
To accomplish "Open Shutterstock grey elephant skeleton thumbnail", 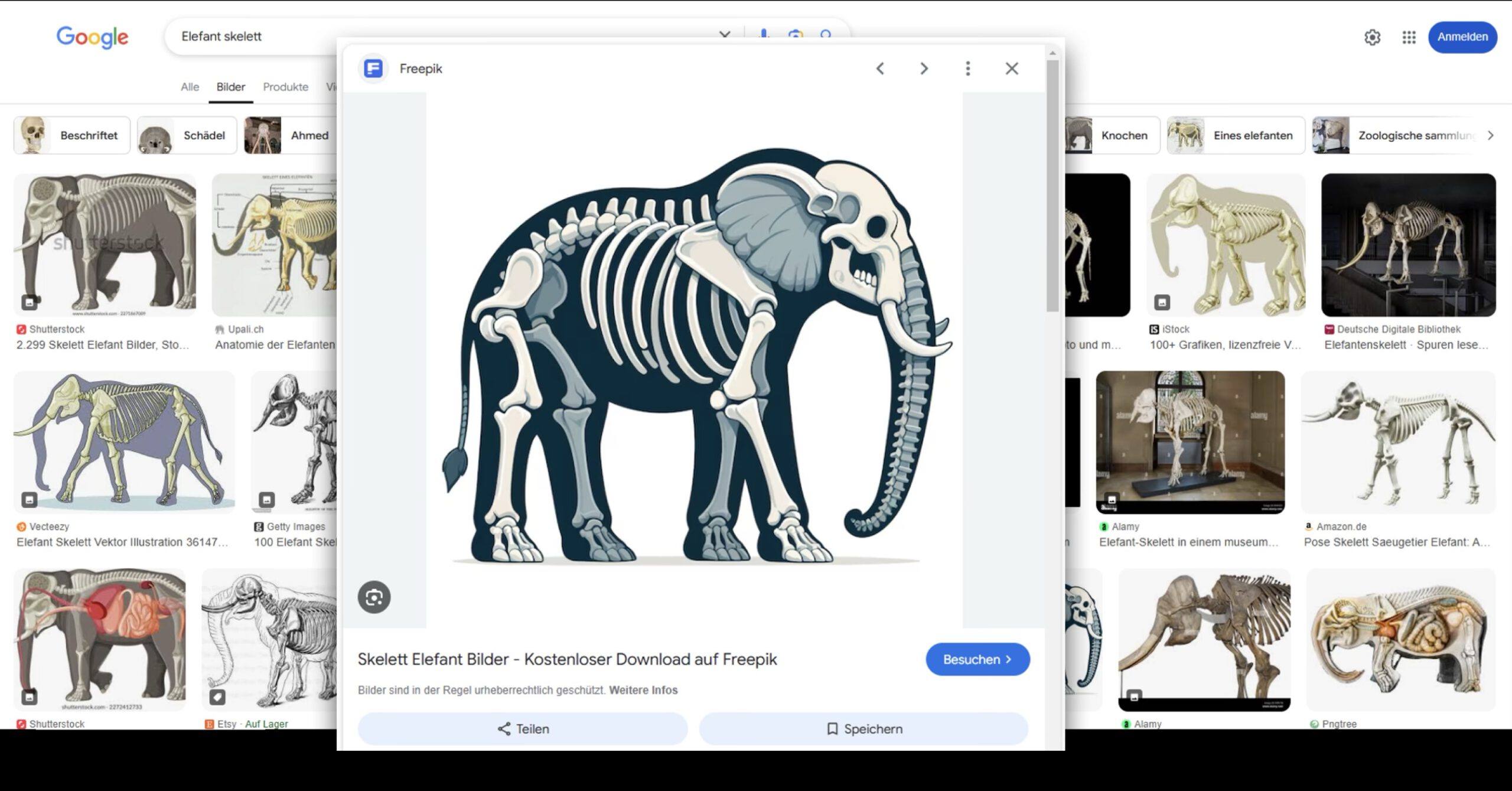I will (105, 245).
